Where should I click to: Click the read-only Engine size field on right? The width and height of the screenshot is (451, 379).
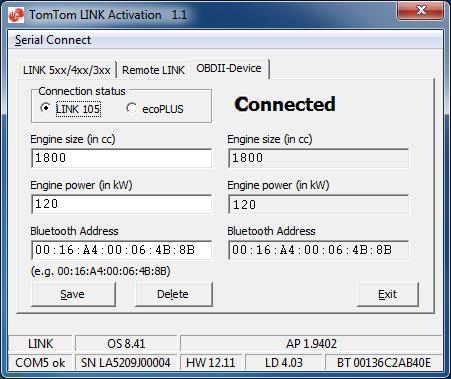click(318, 158)
